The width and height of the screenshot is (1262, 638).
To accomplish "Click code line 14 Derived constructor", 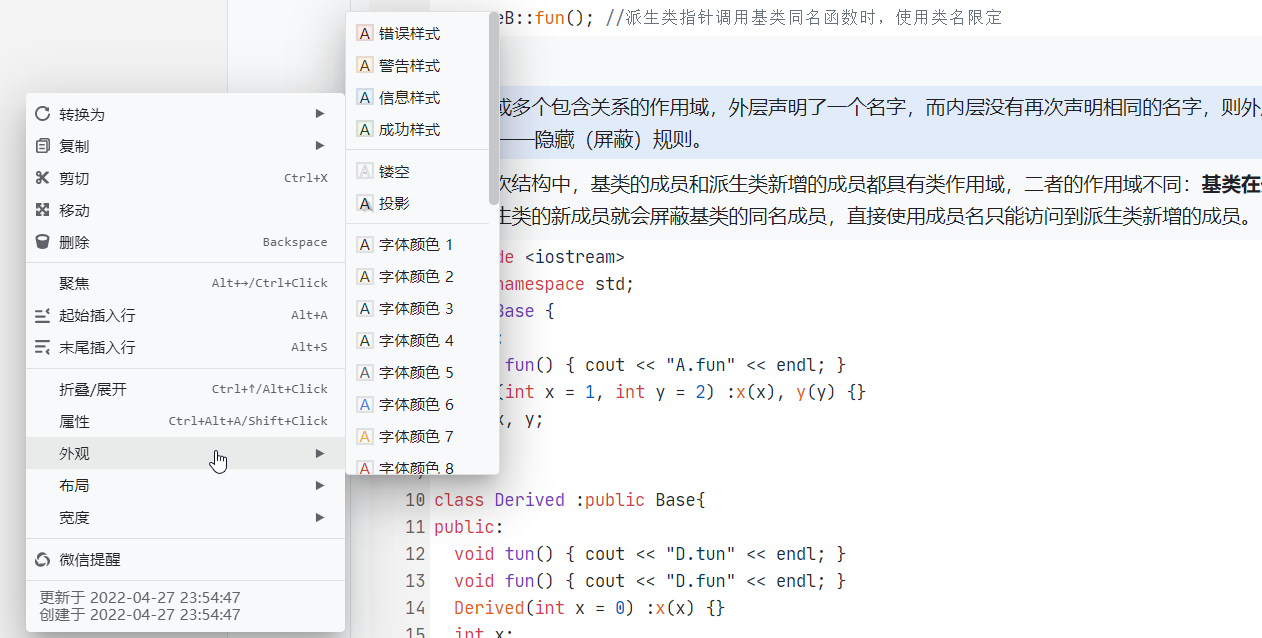I will click(589, 608).
